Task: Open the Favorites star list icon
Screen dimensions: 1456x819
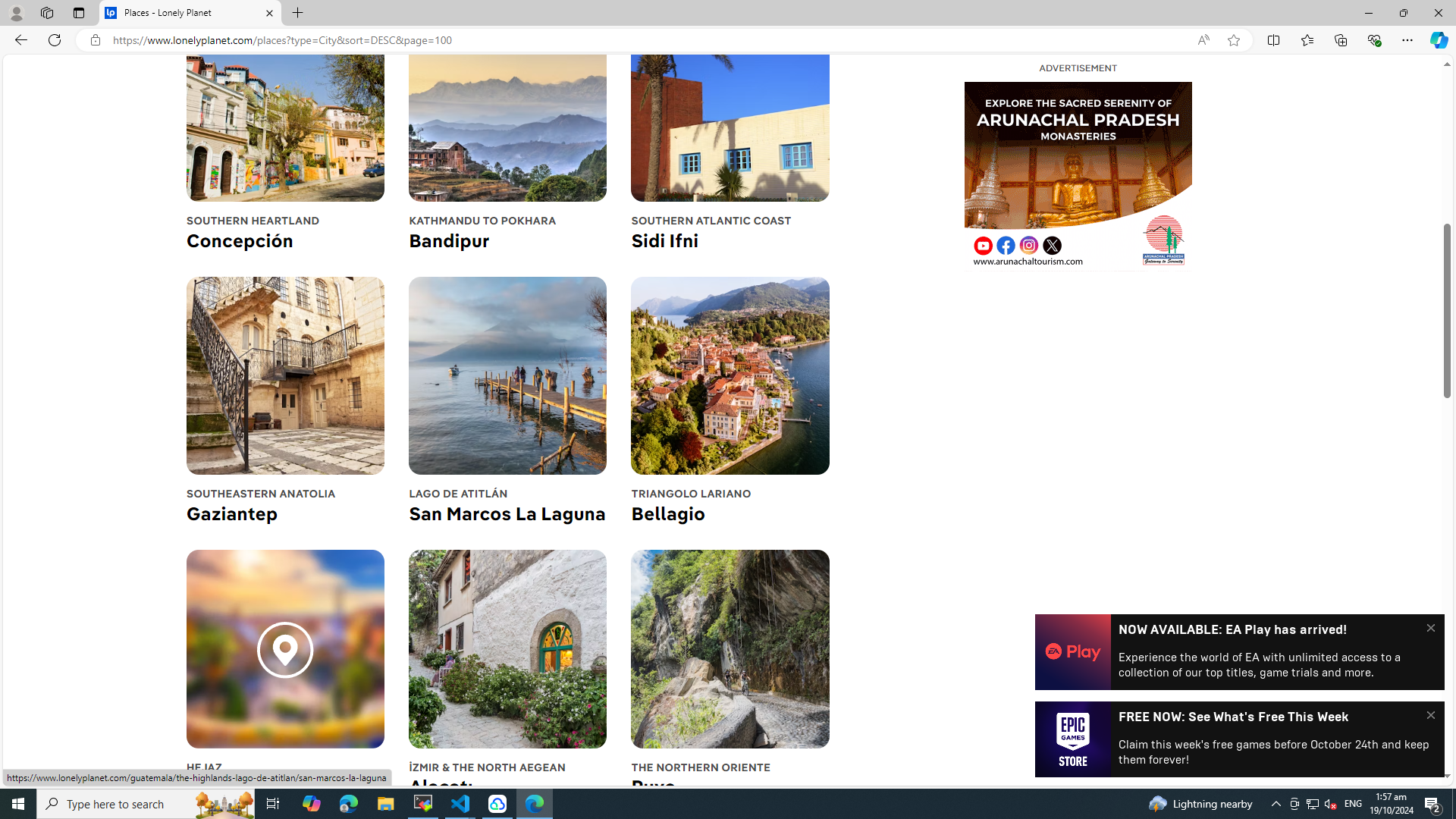Action: (1307, 40)
